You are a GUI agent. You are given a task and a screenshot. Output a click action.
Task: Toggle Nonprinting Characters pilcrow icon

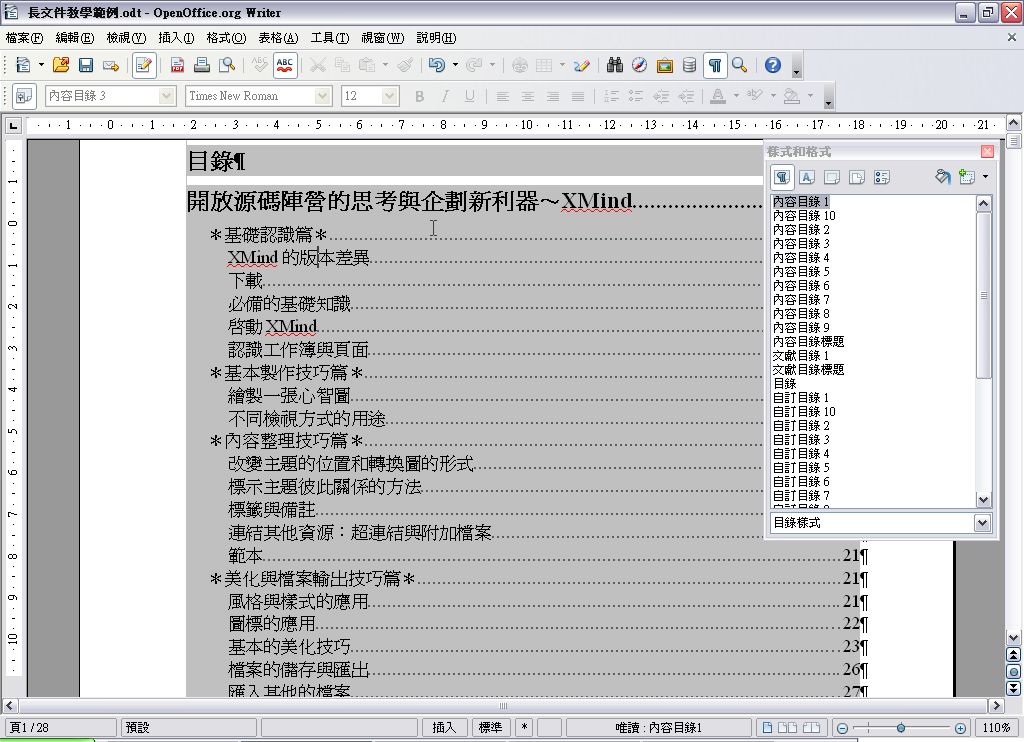coord(715,65)
